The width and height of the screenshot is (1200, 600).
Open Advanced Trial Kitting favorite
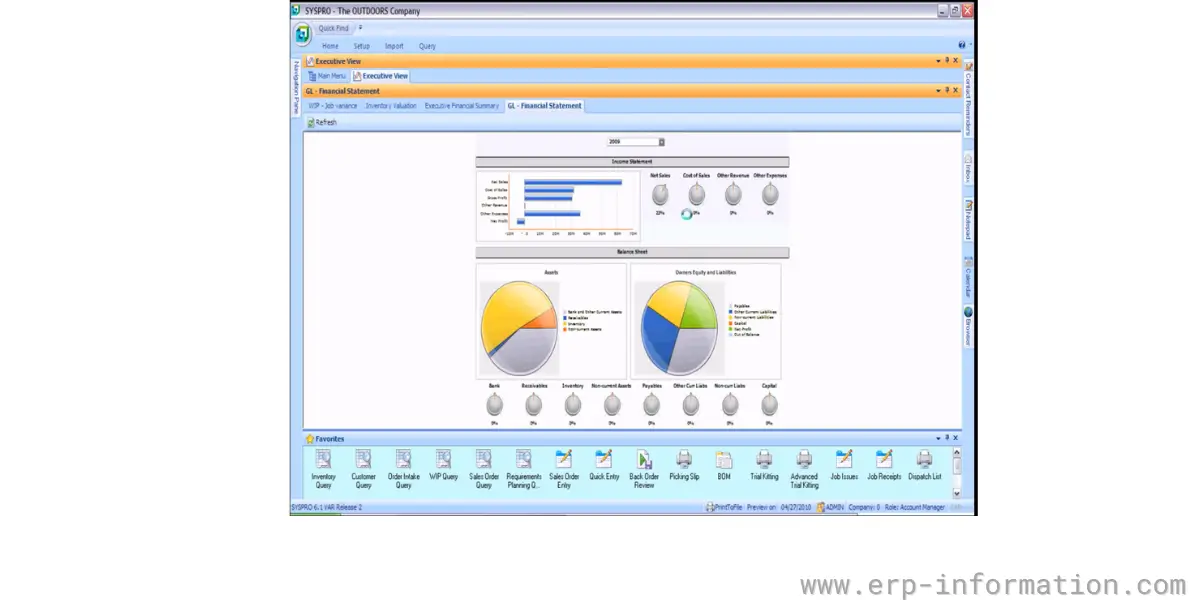pos(804,467)
